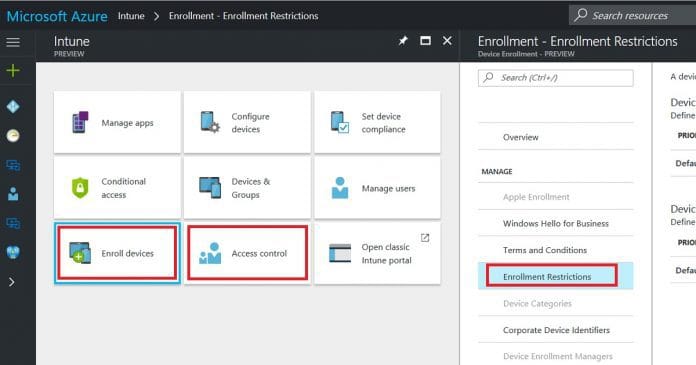This screenshot has width=696, height=365.
Task: Open the Set device compliance tile
Action: [x=377, y=123]
